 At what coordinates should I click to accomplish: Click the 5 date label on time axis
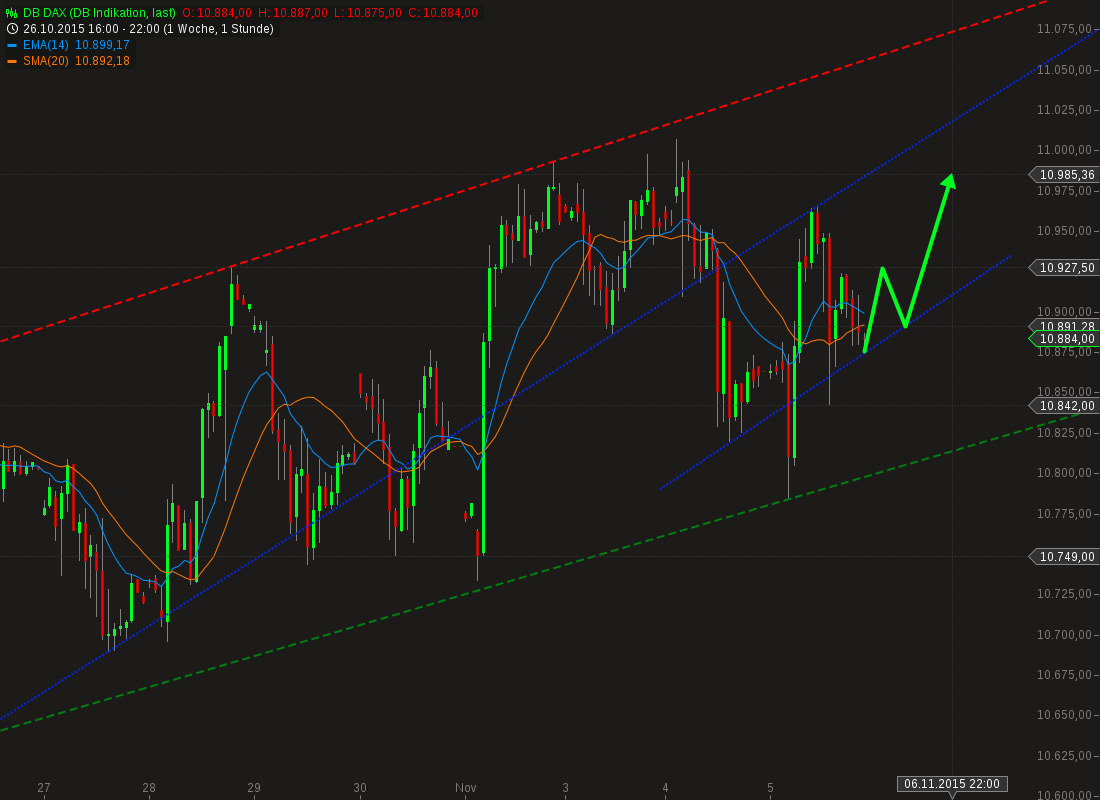(770, 788)
